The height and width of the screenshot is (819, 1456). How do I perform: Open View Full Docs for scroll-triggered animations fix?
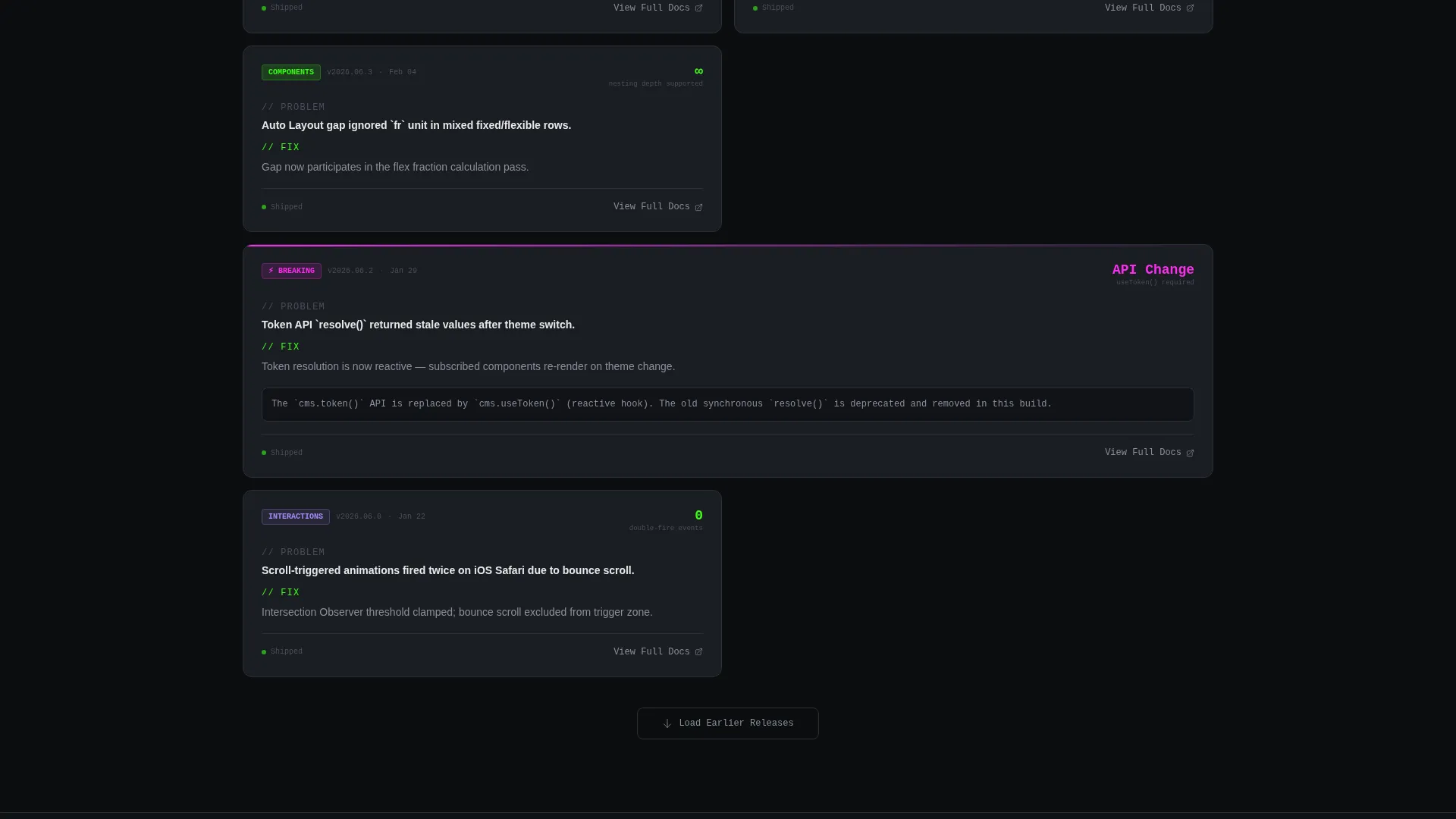[657, 652]
